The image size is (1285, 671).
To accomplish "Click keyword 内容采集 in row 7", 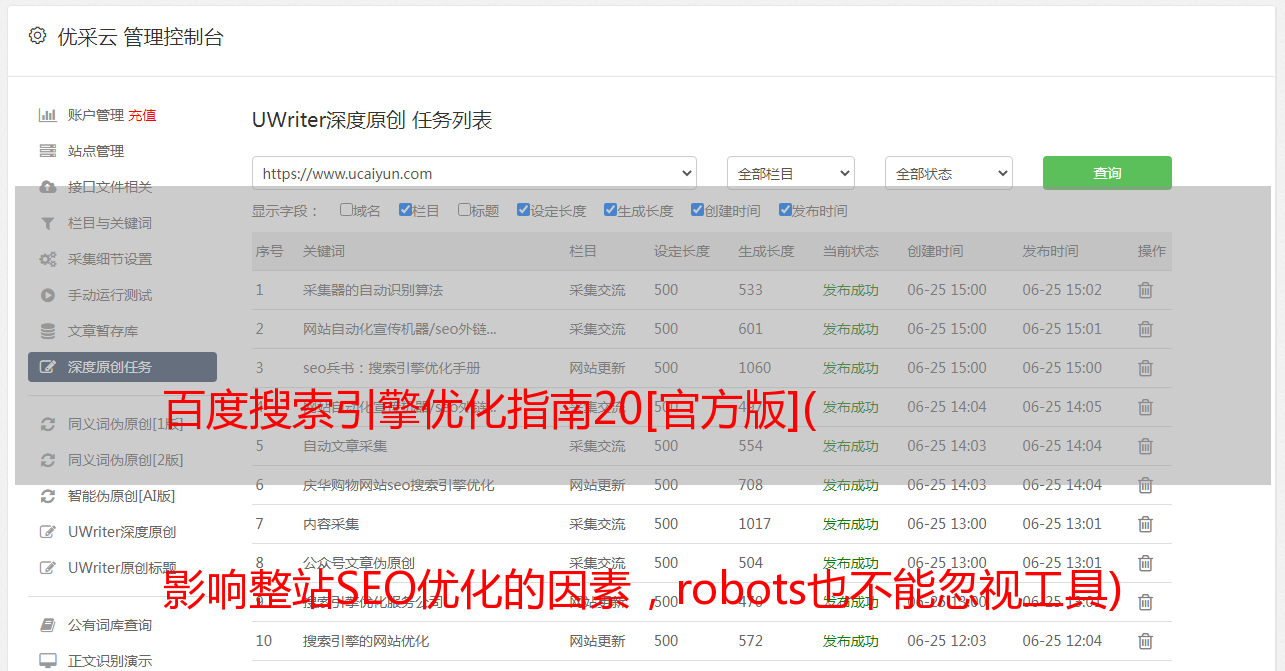I will 331,524.
